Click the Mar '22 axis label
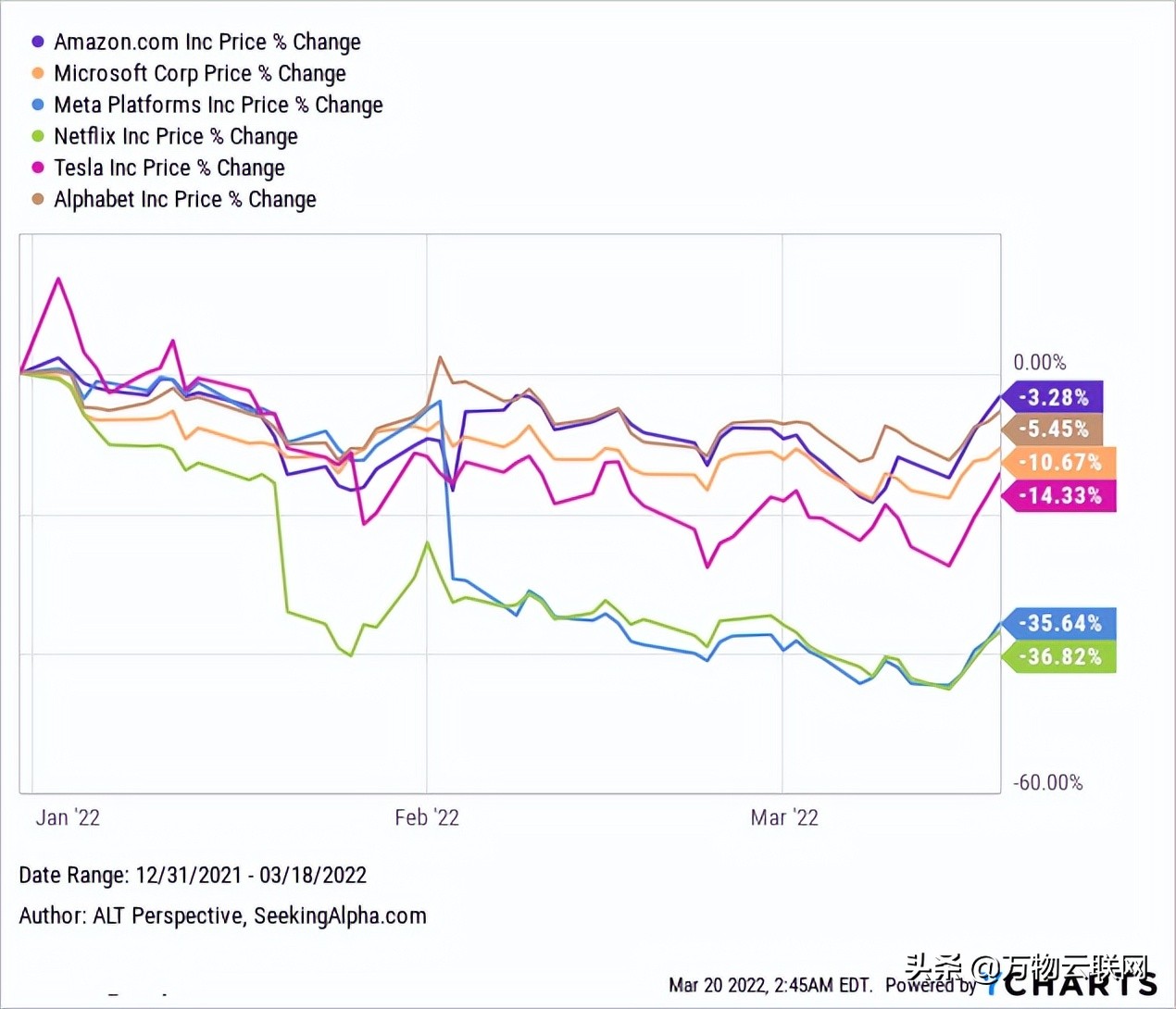 point(784,817)
